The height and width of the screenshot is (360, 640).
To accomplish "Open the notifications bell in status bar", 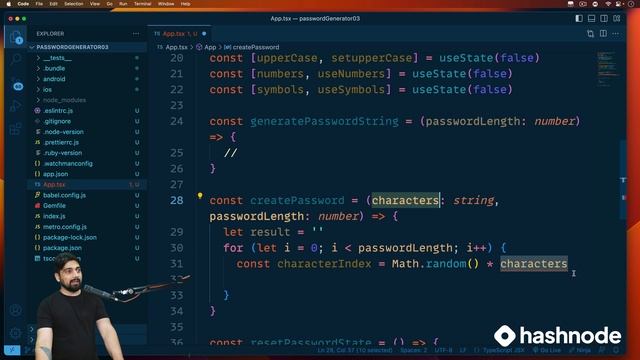I will (616, 350).
